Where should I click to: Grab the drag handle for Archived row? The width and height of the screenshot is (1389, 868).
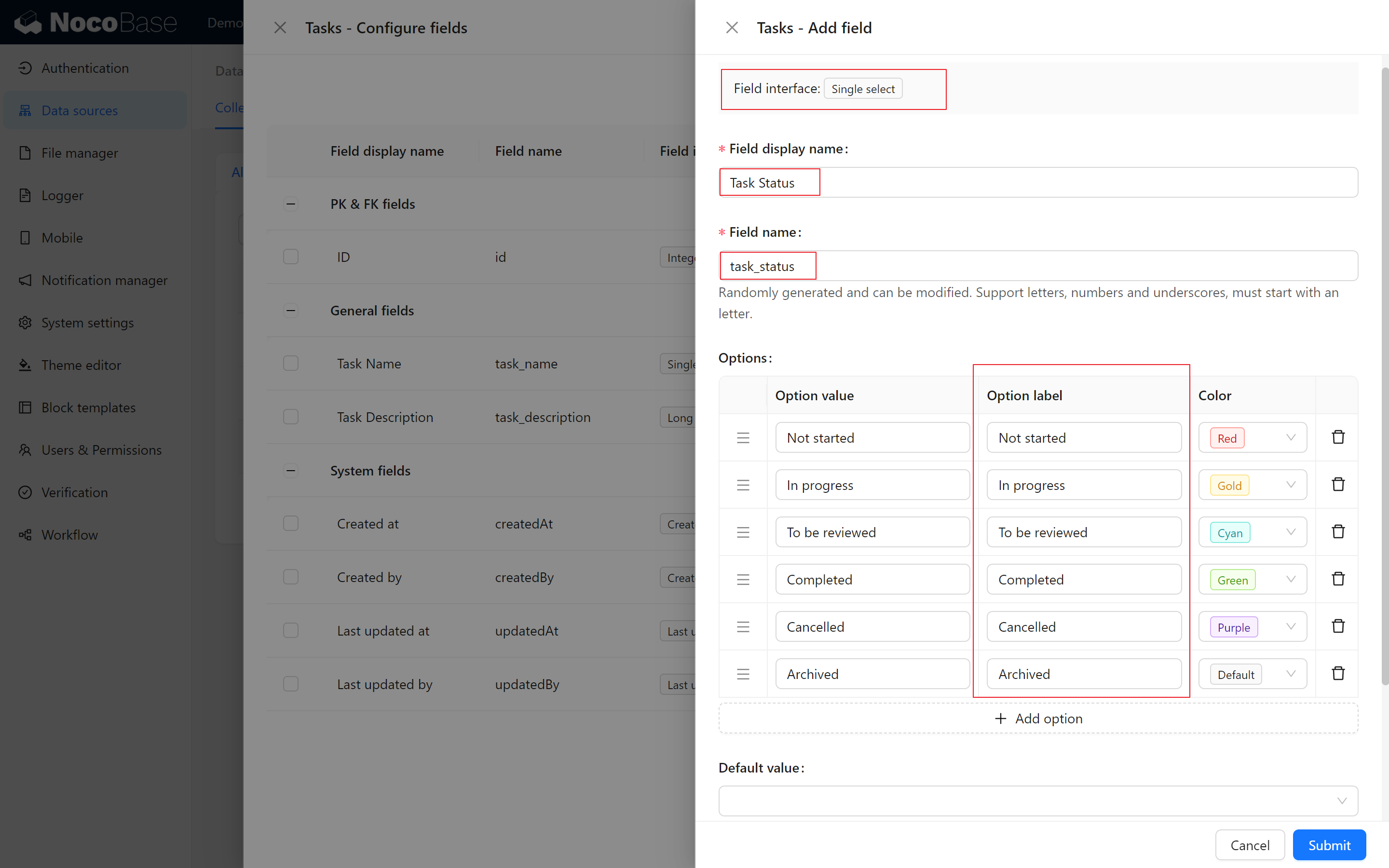coord(743,674)
